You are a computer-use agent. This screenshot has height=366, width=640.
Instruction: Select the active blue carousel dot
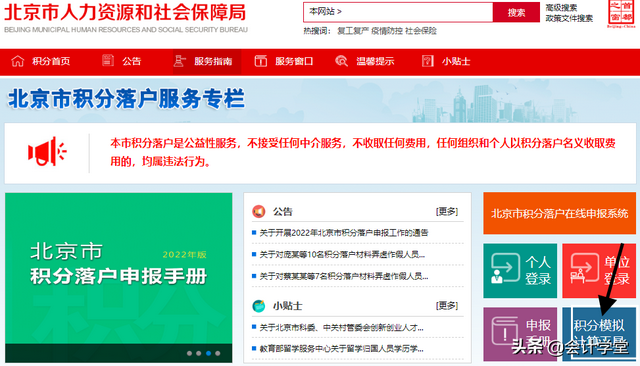(x=209, y=353)
